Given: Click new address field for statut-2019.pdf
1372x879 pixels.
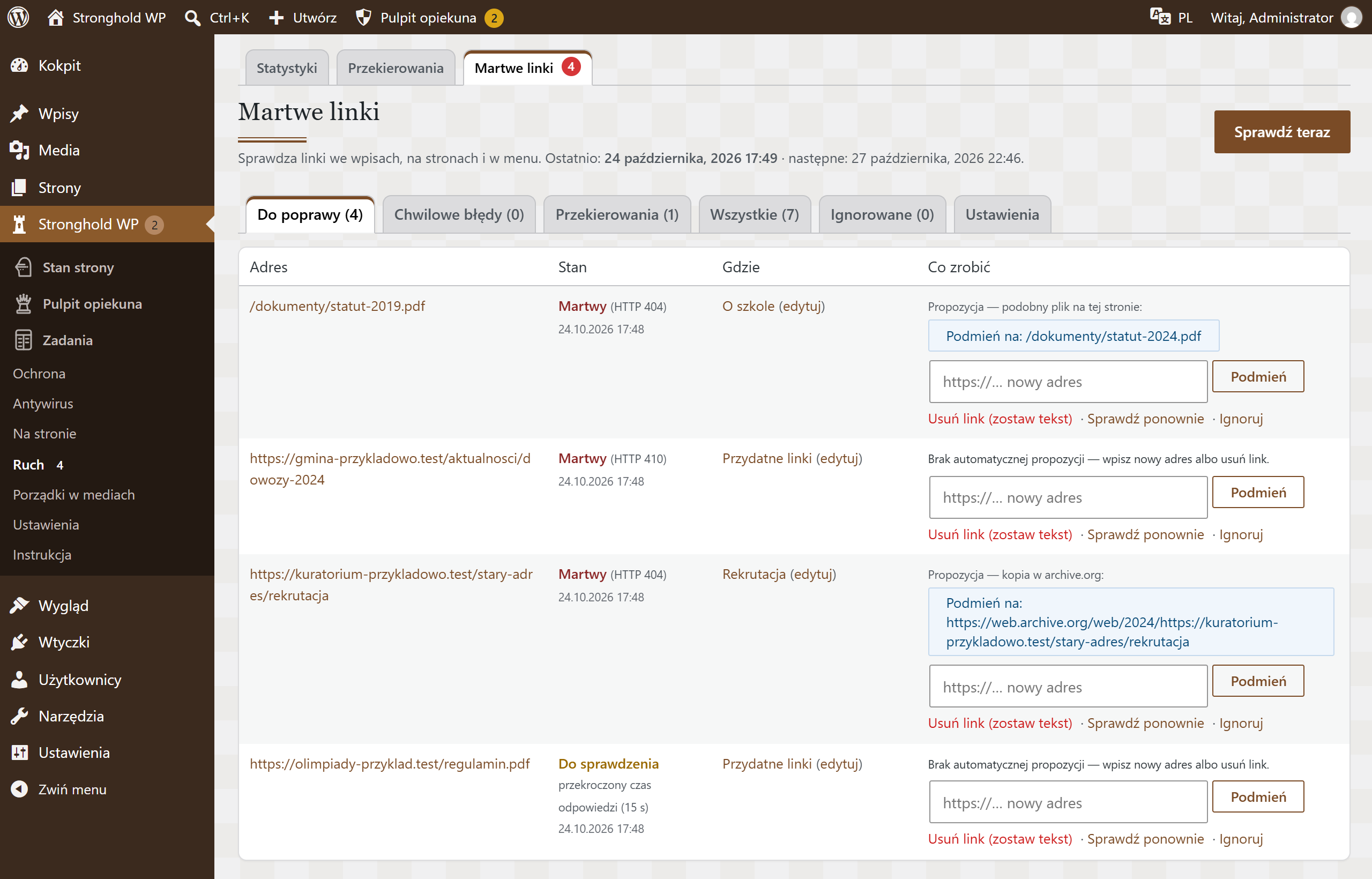Looking at the screenshot, I should (x=1068, y=381).
